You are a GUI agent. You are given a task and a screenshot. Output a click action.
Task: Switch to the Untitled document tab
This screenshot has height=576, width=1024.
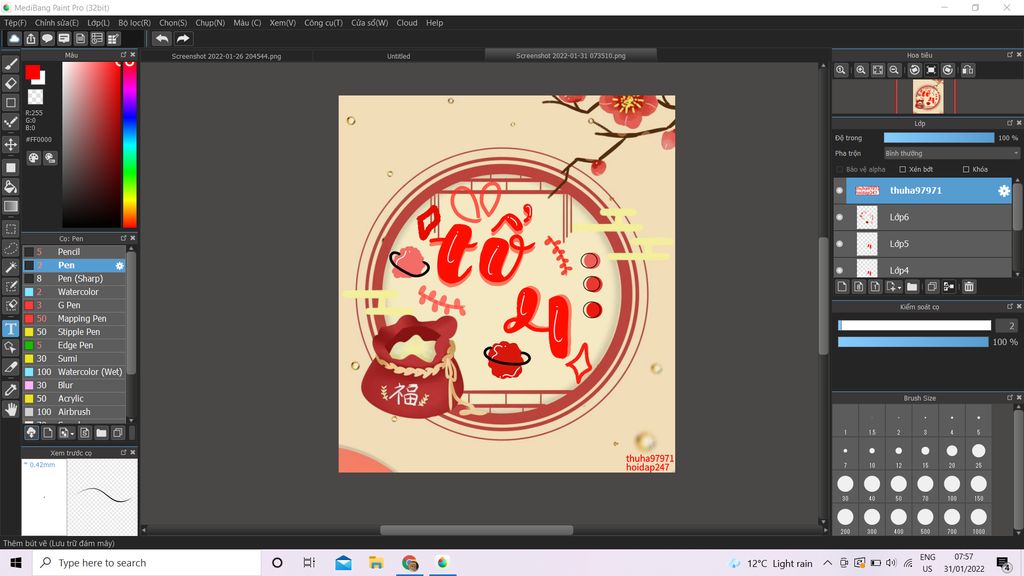[398, 56]
